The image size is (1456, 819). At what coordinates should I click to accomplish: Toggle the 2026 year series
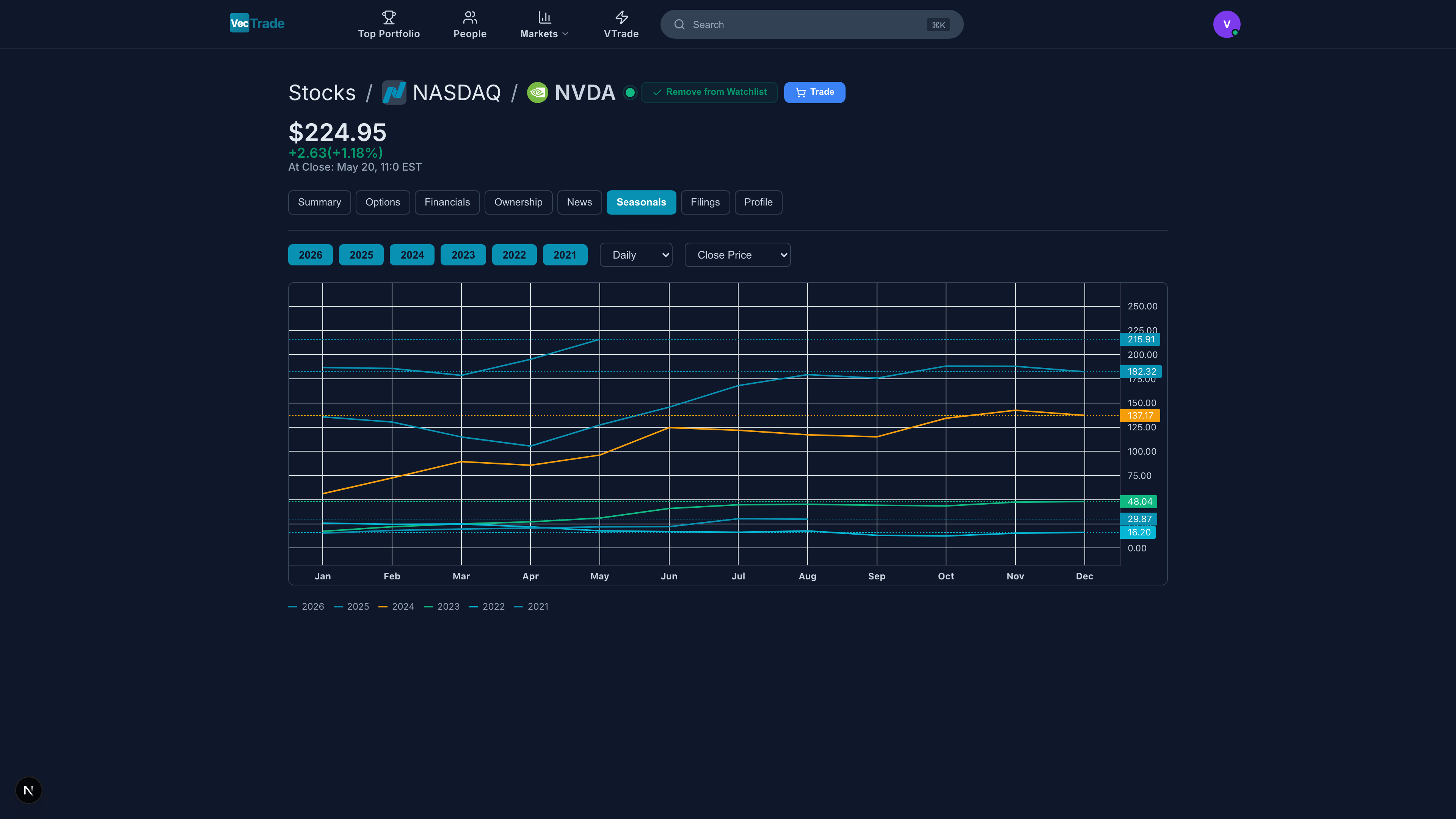click(310, 255)
